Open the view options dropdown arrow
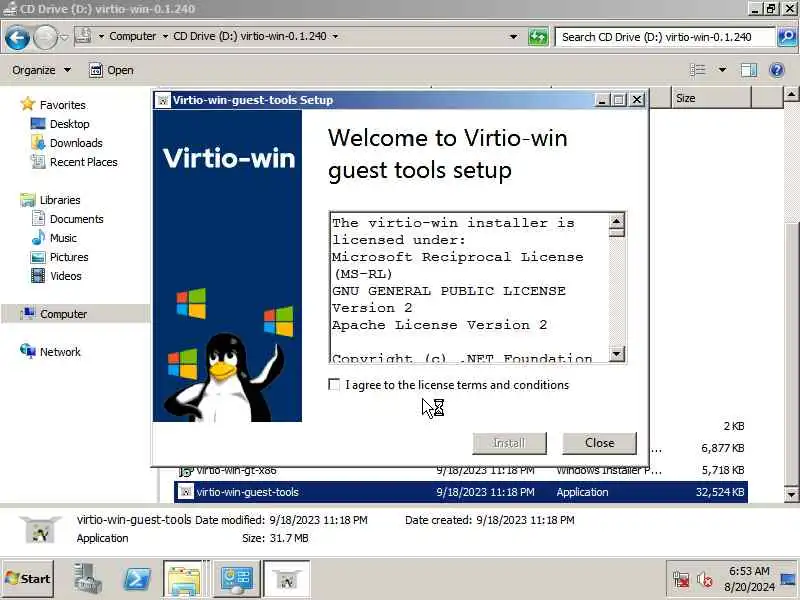 click(722, 70)
